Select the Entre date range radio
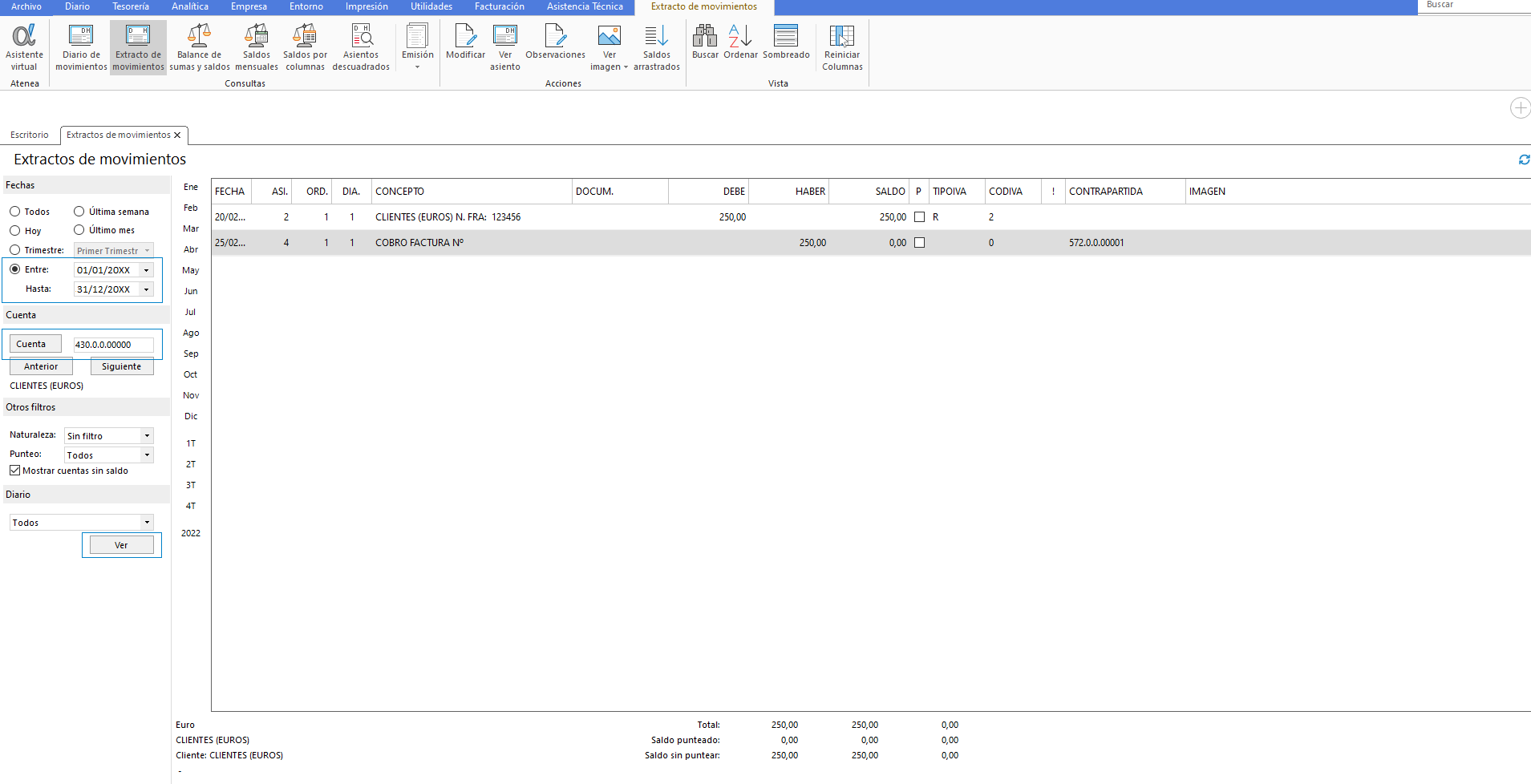The height and width of the screenshot is (784, 1531). click(x=14, y=269)
